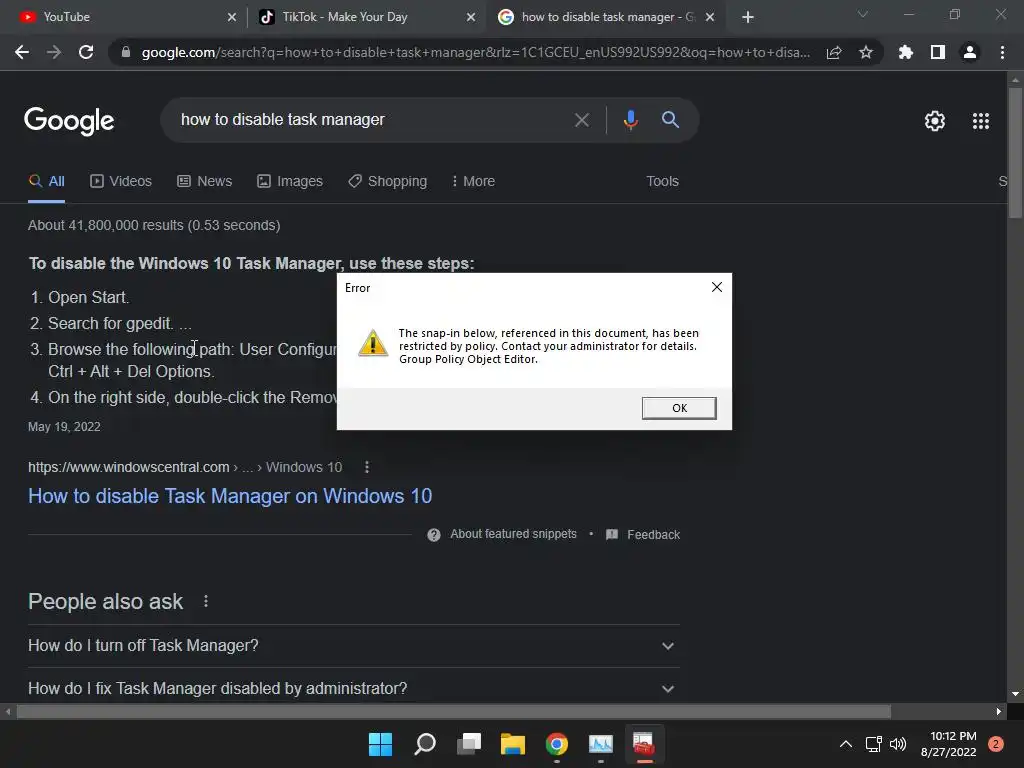
Task: Click the vertical page scrollbar thumb
Action: 1015,153
